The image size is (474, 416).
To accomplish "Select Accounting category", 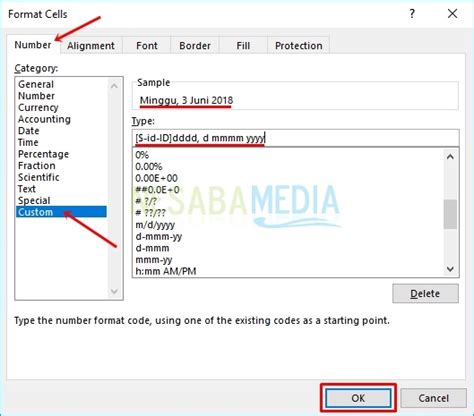I will click(x=61, y=119).
